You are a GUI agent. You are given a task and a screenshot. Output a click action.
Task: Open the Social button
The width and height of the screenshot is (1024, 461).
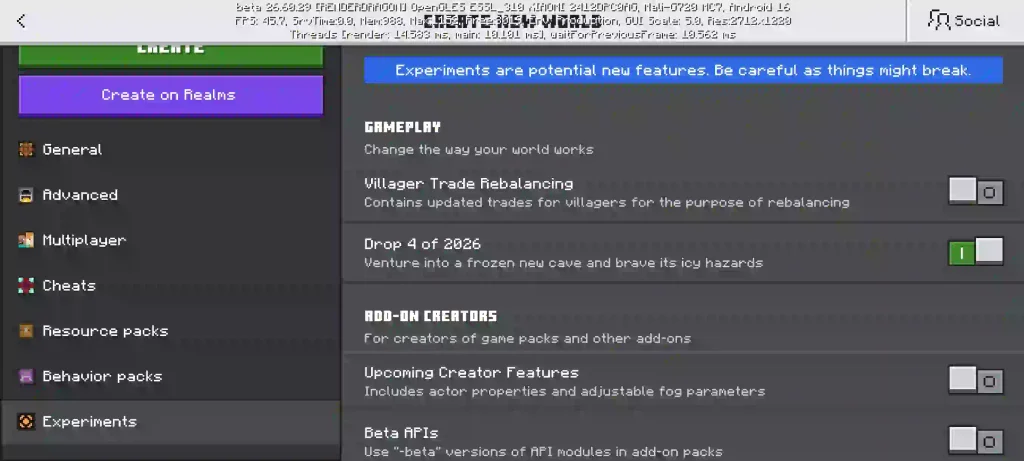[x=964, y=21]
